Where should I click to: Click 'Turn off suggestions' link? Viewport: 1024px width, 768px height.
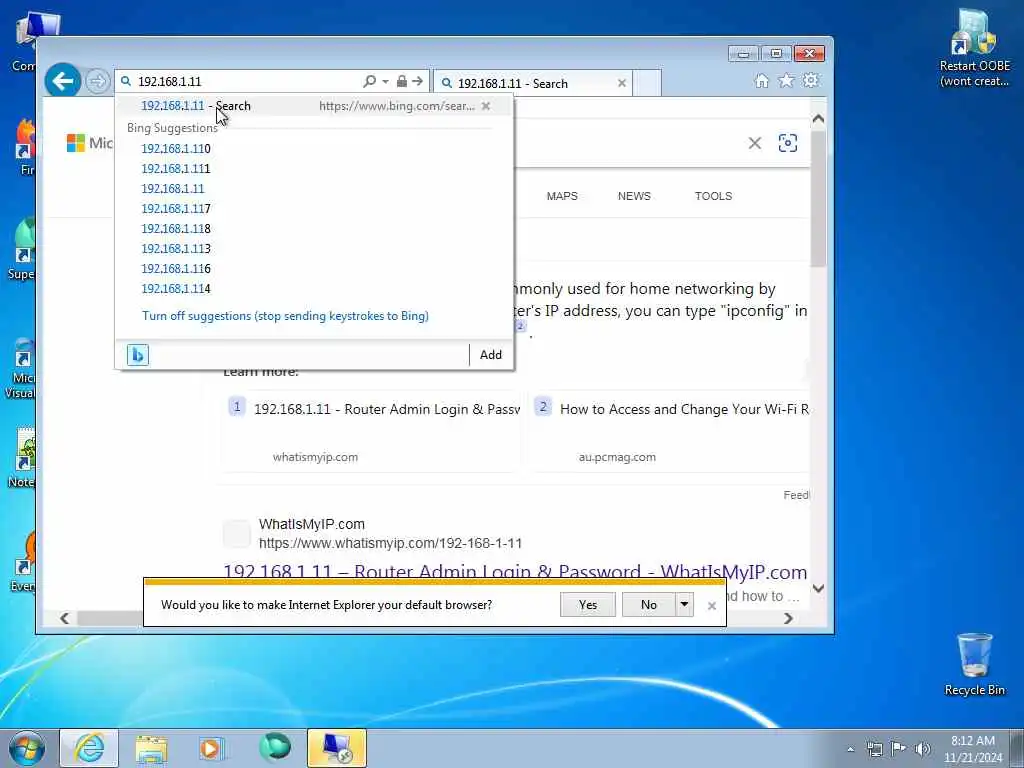pos(285,316)
